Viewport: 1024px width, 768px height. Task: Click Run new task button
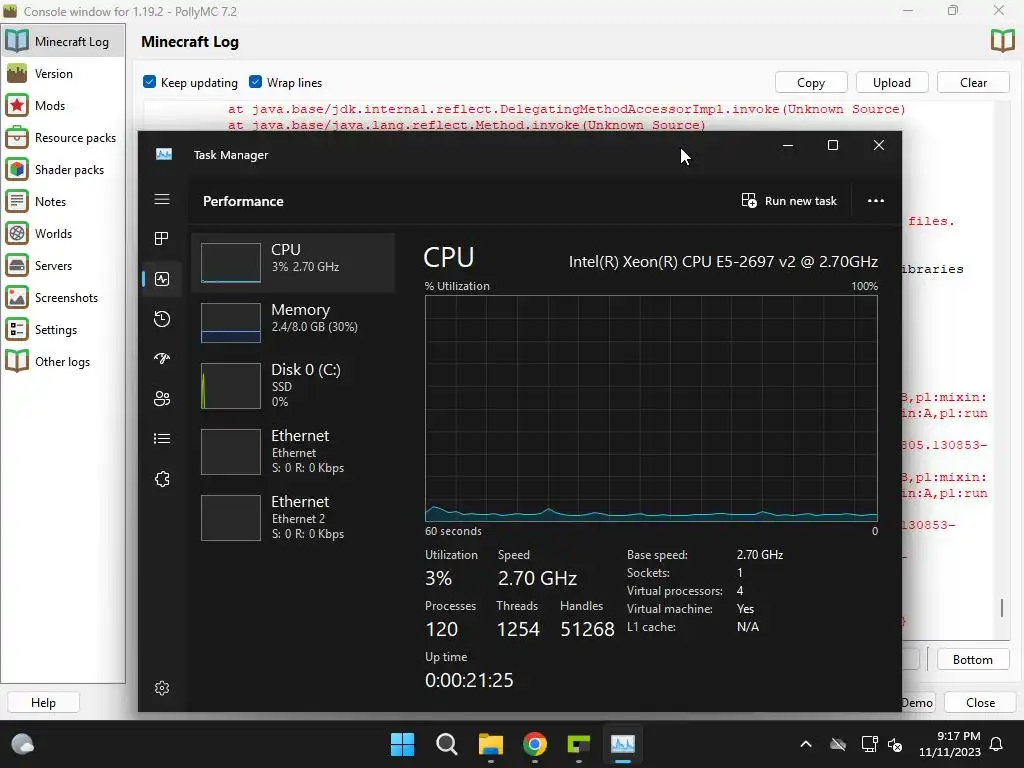click(x=789, y=200)
